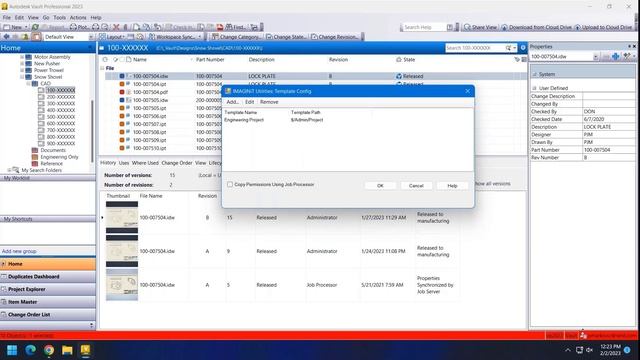This screenshot has height=360, width=640.
Task: Open the file selector dropdown in Properties
Action: point(596,57)
